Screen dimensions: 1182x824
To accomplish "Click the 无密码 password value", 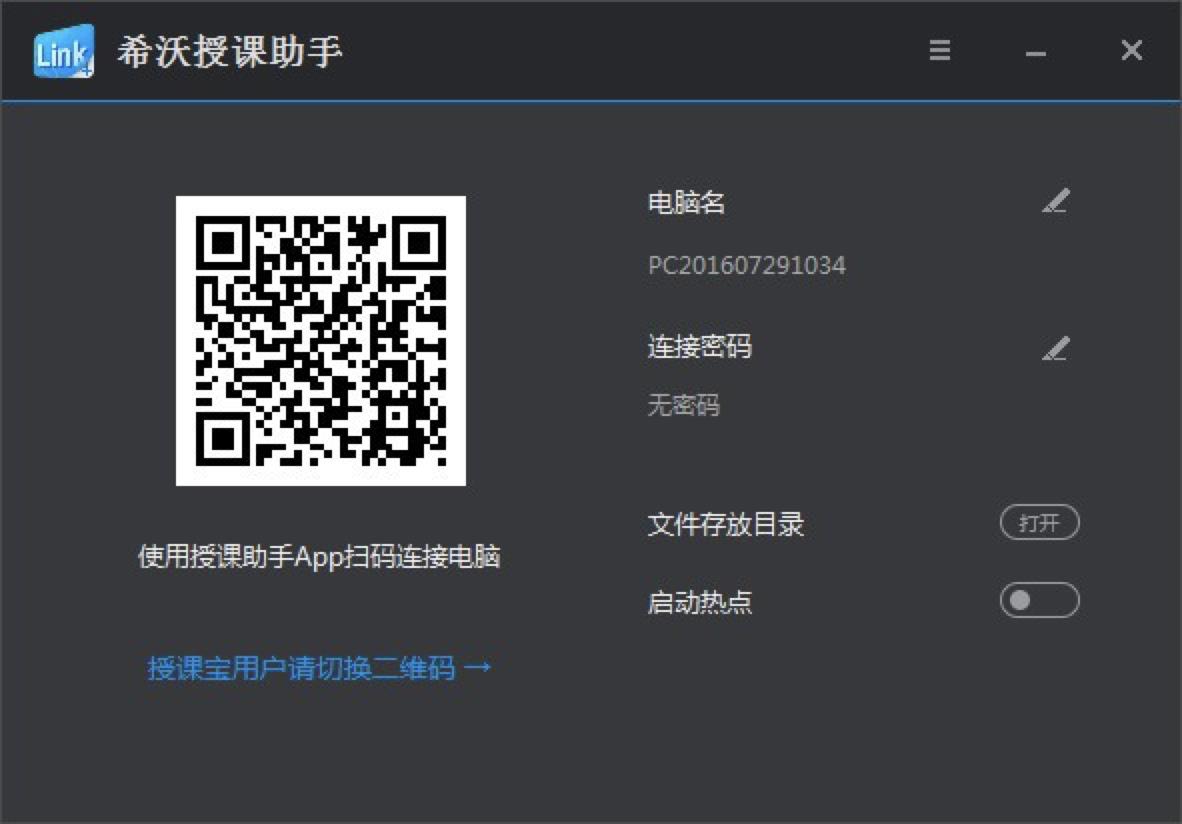I will pos(684,406).
